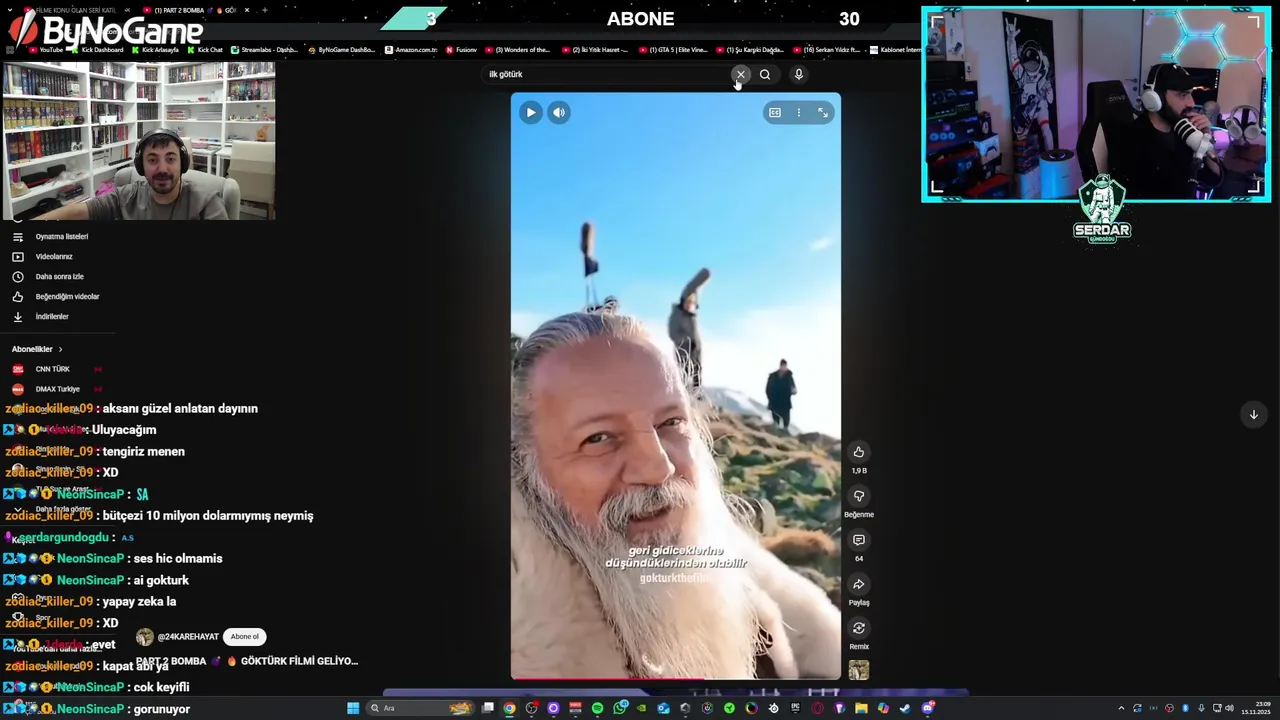The image size is (1280, 720).
Task: Close the PART 2 BOMBA tab
Action: tap(246, 10)
